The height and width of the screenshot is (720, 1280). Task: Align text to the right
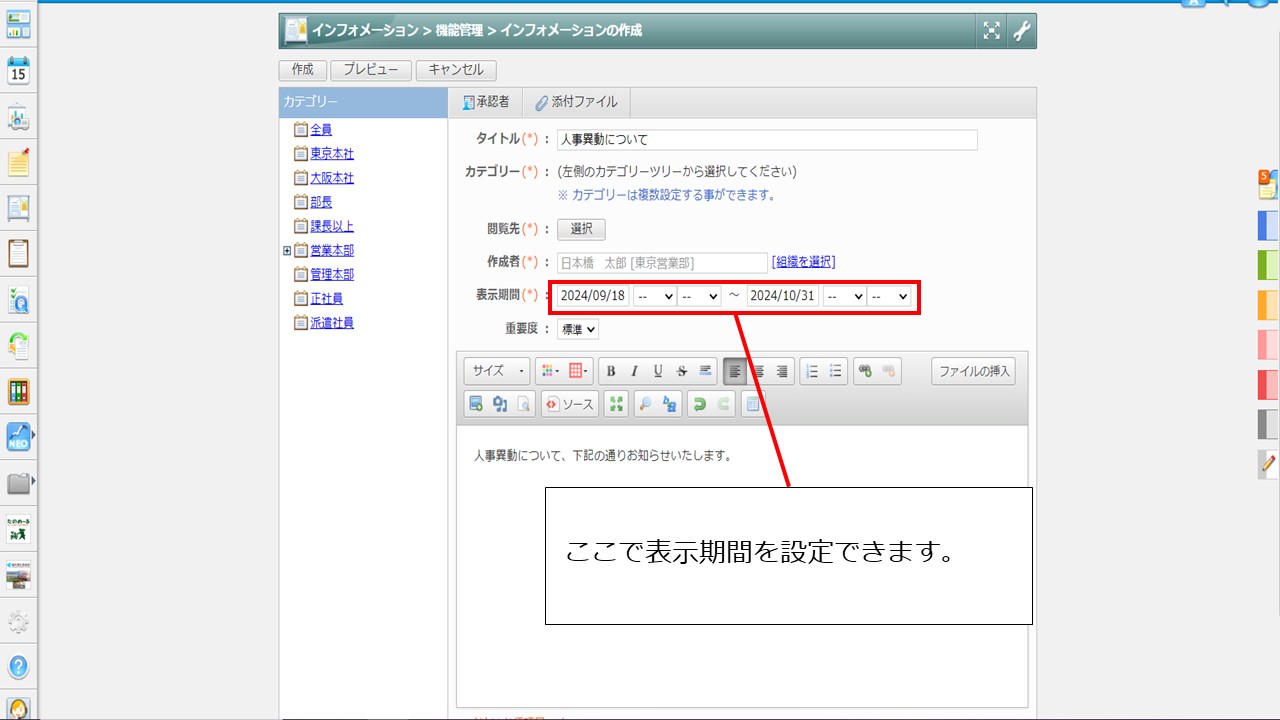(782, 371)
